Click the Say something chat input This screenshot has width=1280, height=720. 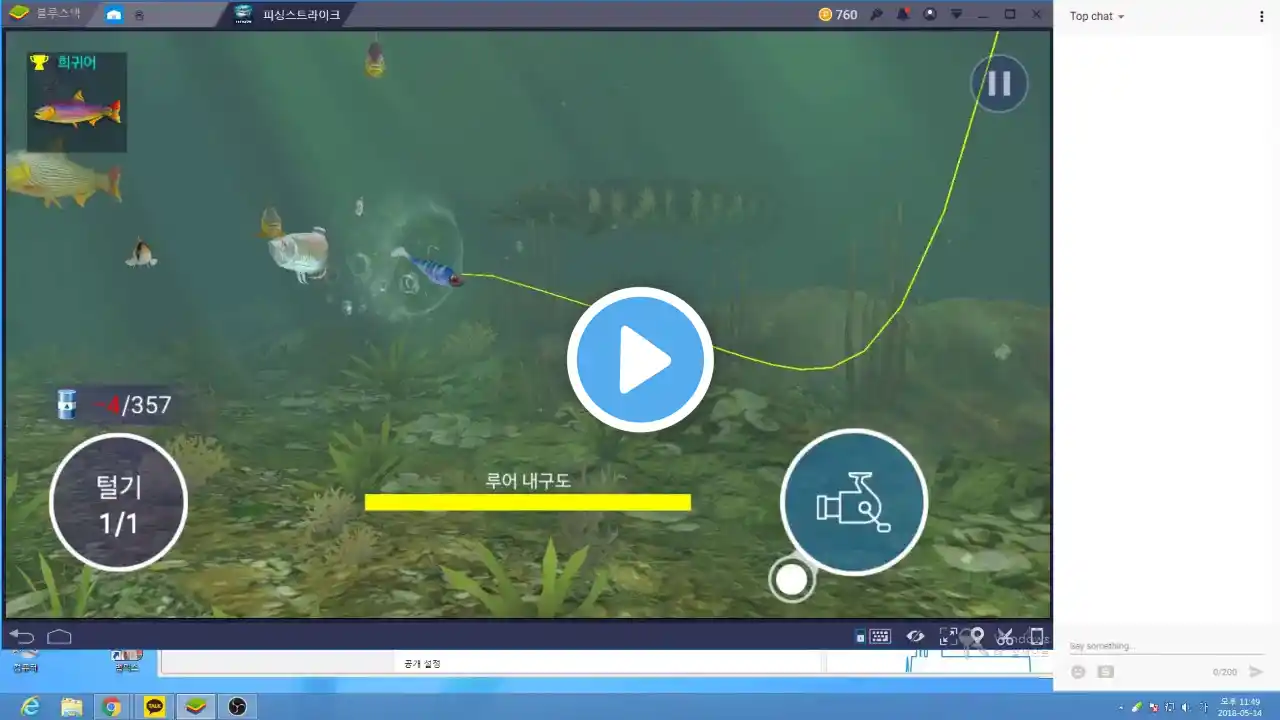pyautogui.click(x=1167, y=646)
